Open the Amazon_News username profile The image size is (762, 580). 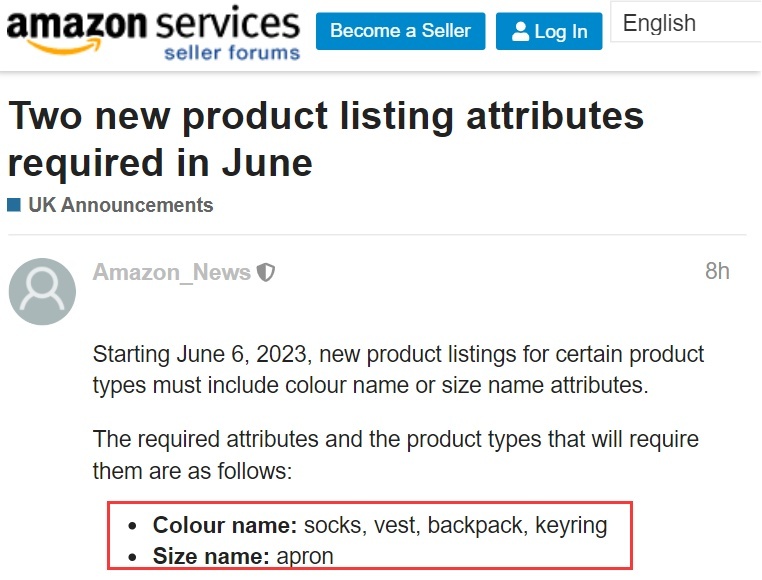click(x=171, y=272)
